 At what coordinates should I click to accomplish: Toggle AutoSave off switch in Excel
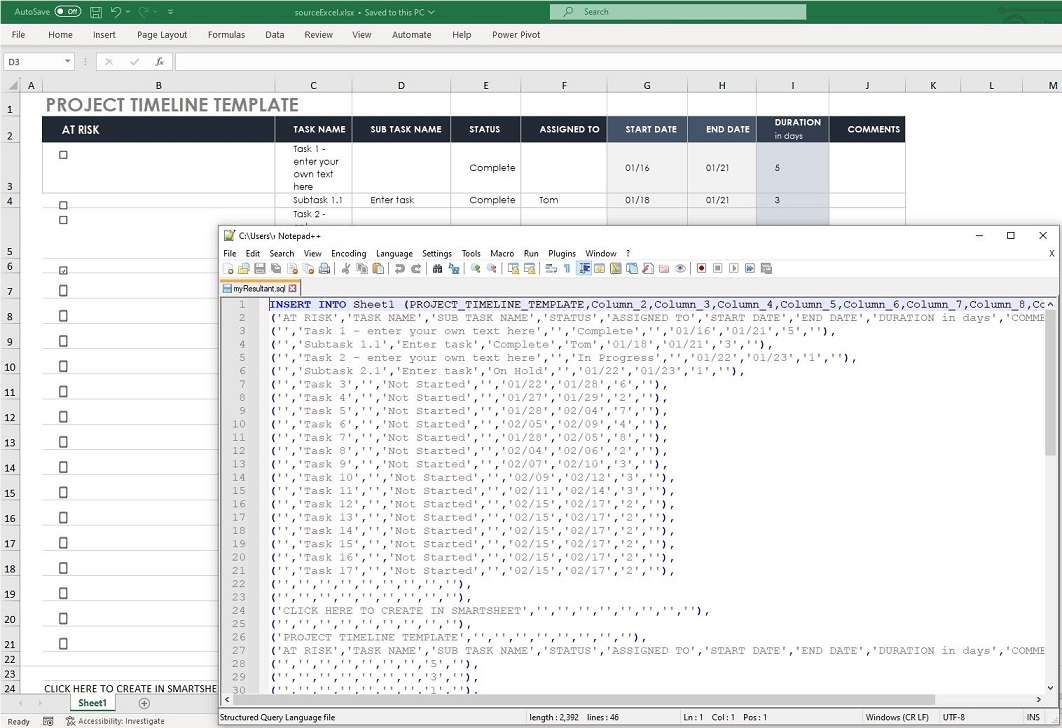(x=68, y=12)
